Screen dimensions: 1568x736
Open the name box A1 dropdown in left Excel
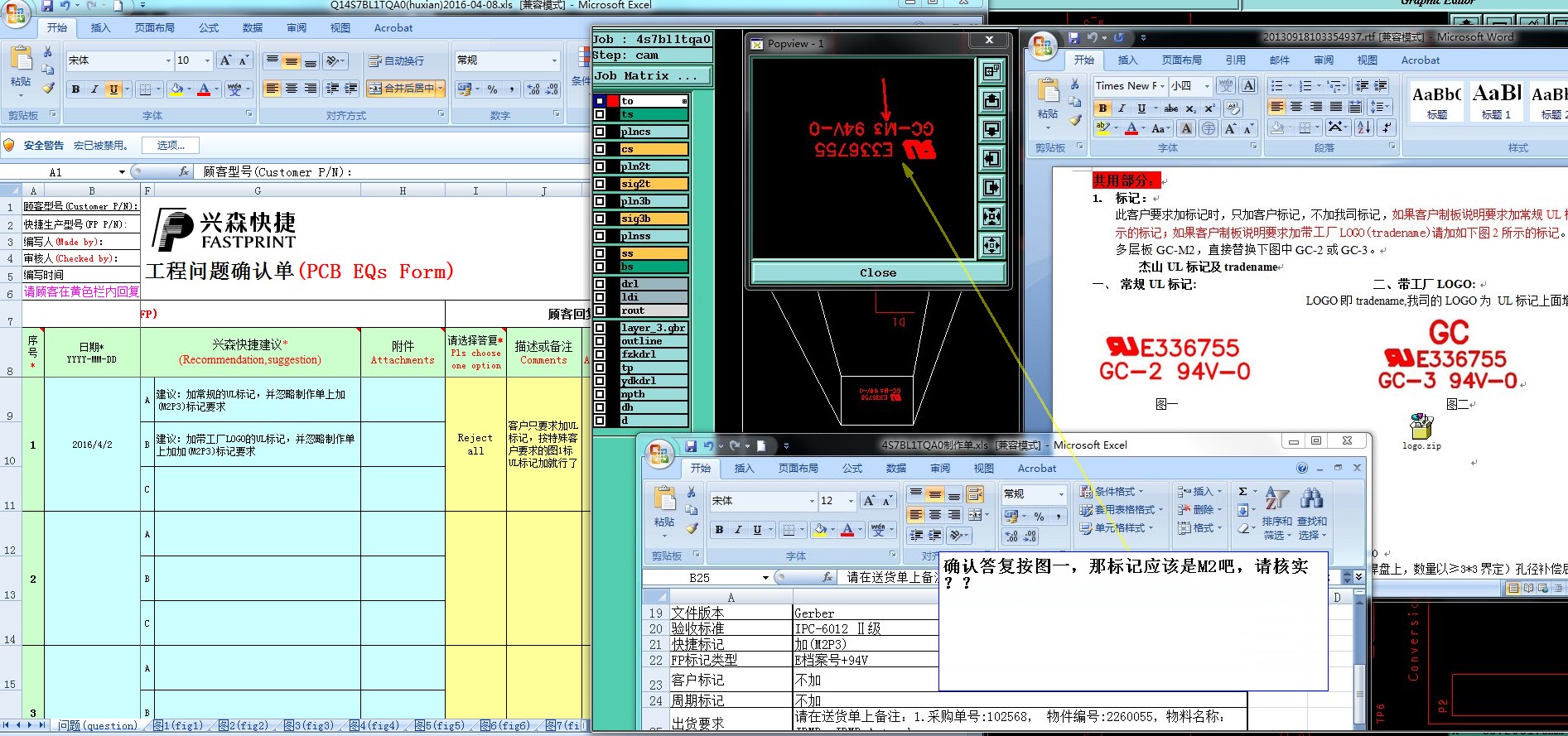click(x=122, y=172)
